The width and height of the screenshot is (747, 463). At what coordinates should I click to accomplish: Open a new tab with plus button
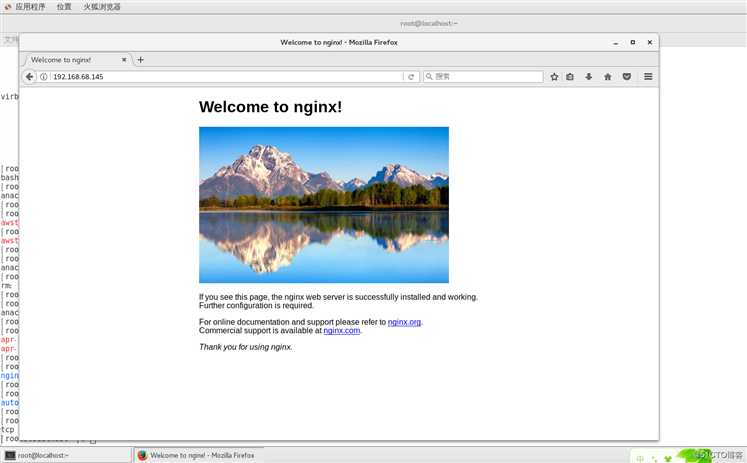[x=140, y=60]
